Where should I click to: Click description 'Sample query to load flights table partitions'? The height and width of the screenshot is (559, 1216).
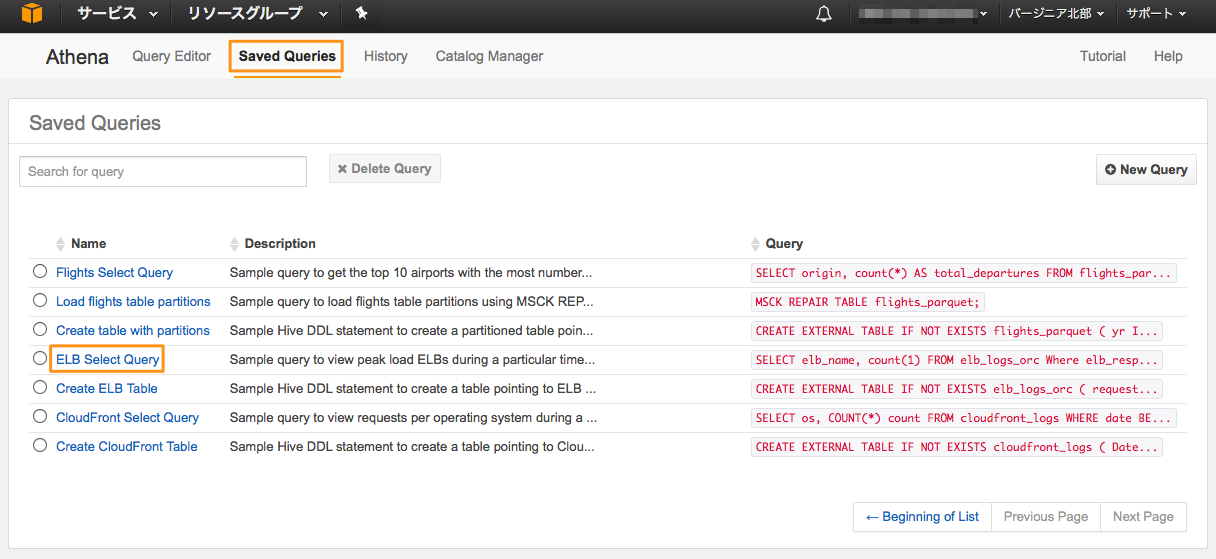pos(412,301)
